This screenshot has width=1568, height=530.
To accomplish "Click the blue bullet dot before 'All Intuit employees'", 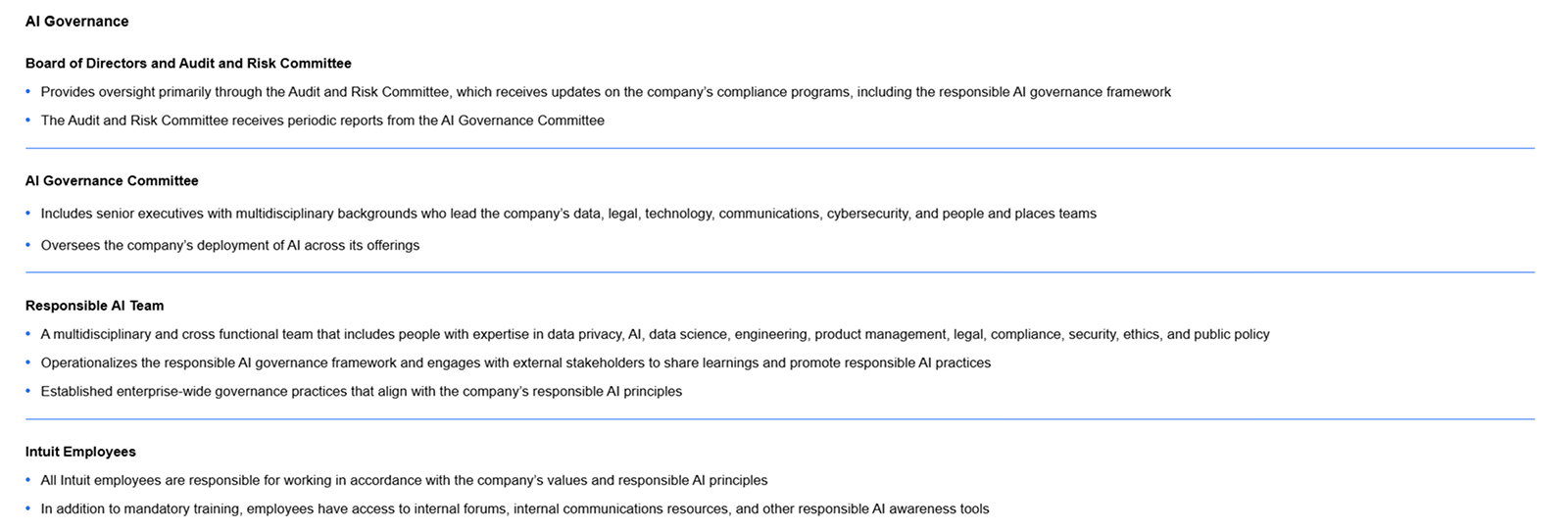I will click(28, 480).
